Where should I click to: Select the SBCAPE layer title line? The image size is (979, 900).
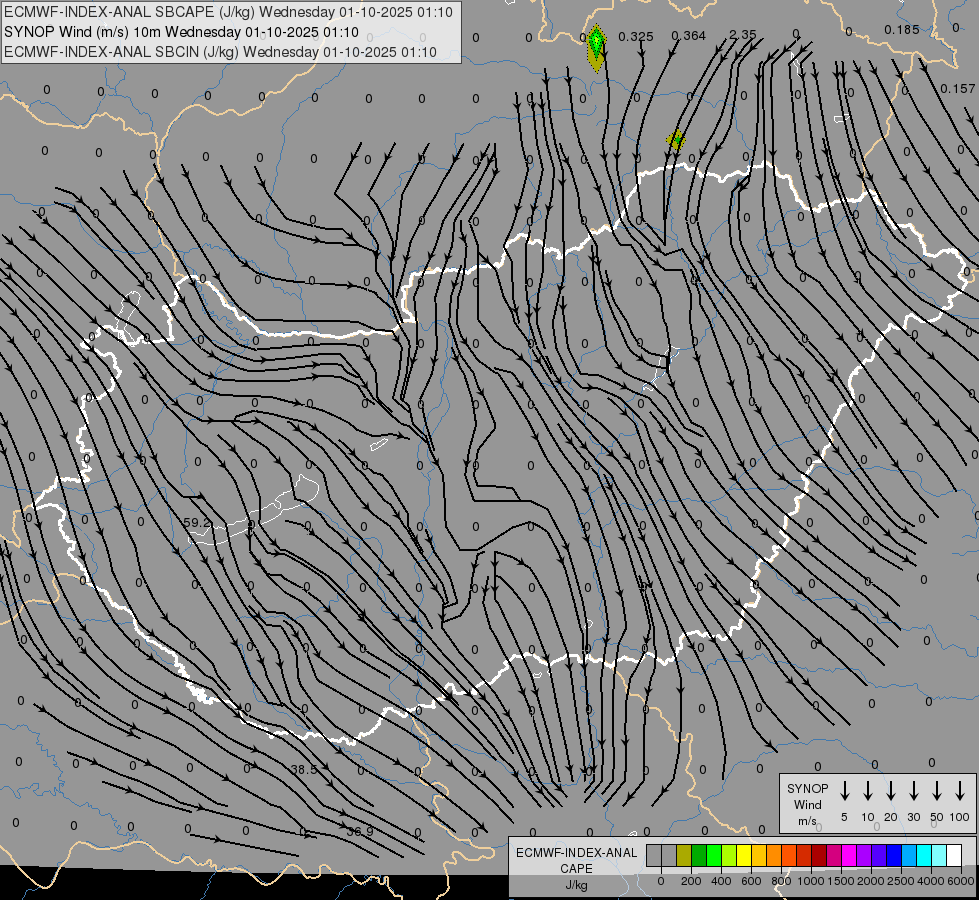[228, 12]
